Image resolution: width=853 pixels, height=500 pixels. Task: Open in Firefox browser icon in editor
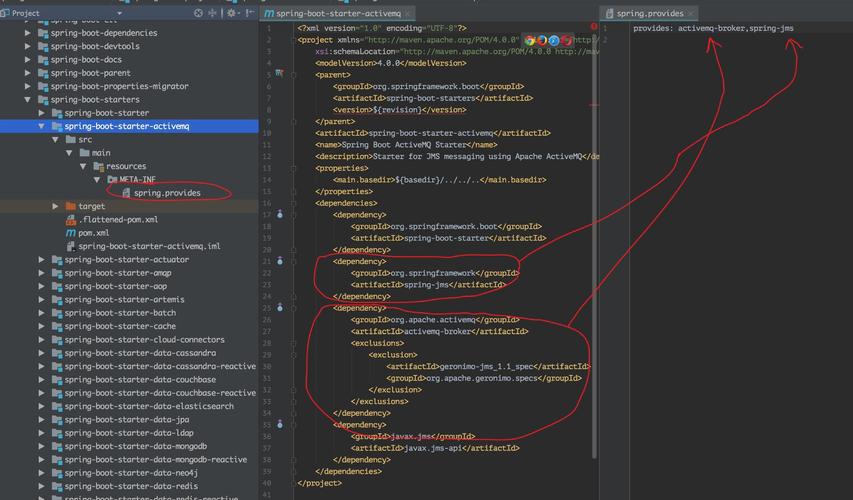[x=542, y=40]
